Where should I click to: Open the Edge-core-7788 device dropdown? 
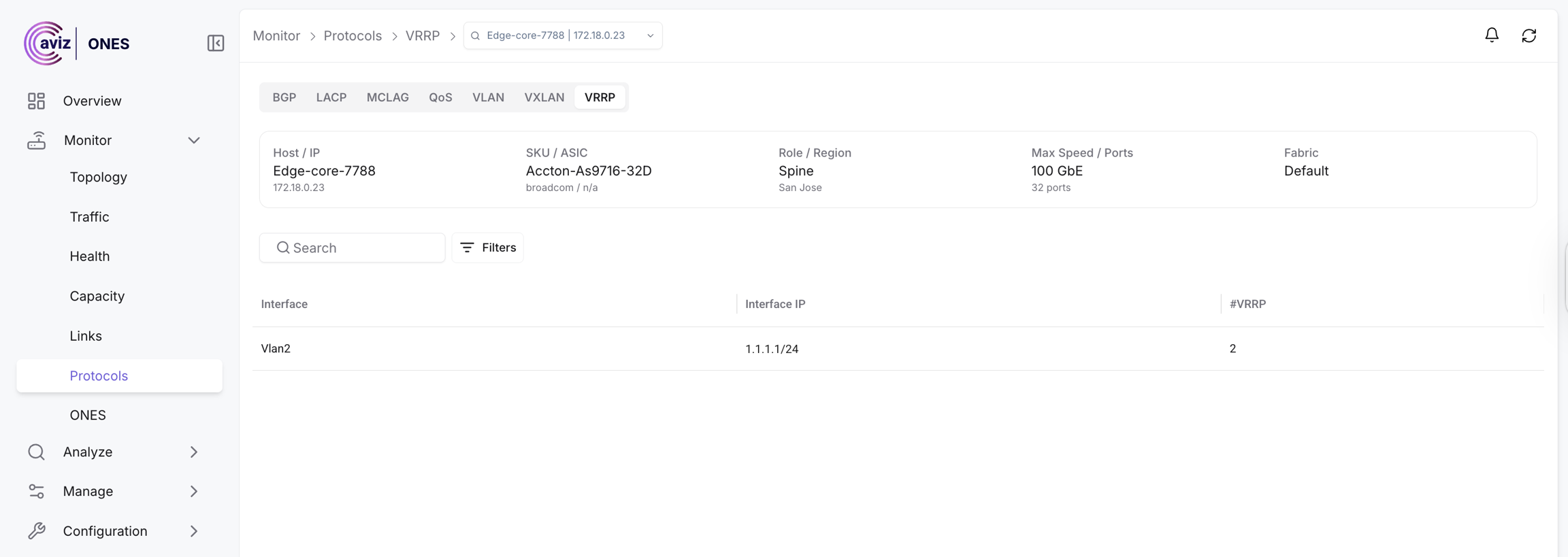point(562,35)
